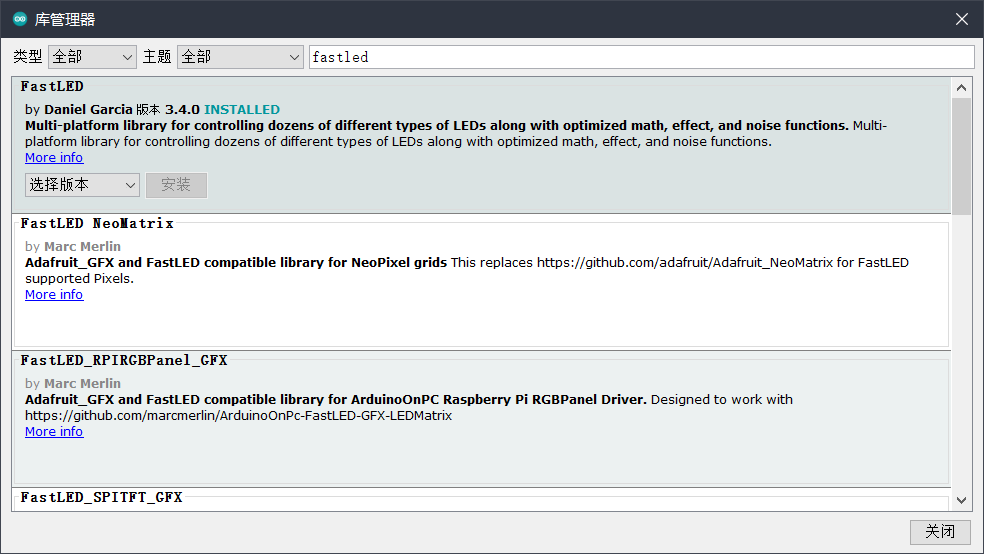This screenshot has height=554, width=984.
Task: Expand the 选择版本 version dropdown
Action: pos(82,185)
